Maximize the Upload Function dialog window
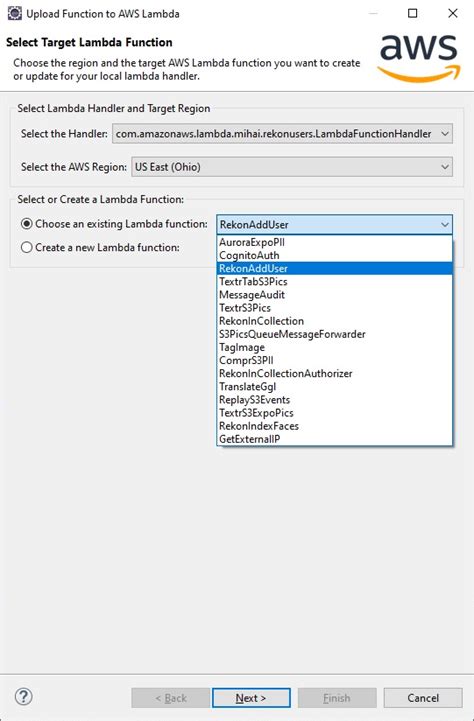Screen dimensions: 474x721 pyautogui.click(x=413, y=13)
